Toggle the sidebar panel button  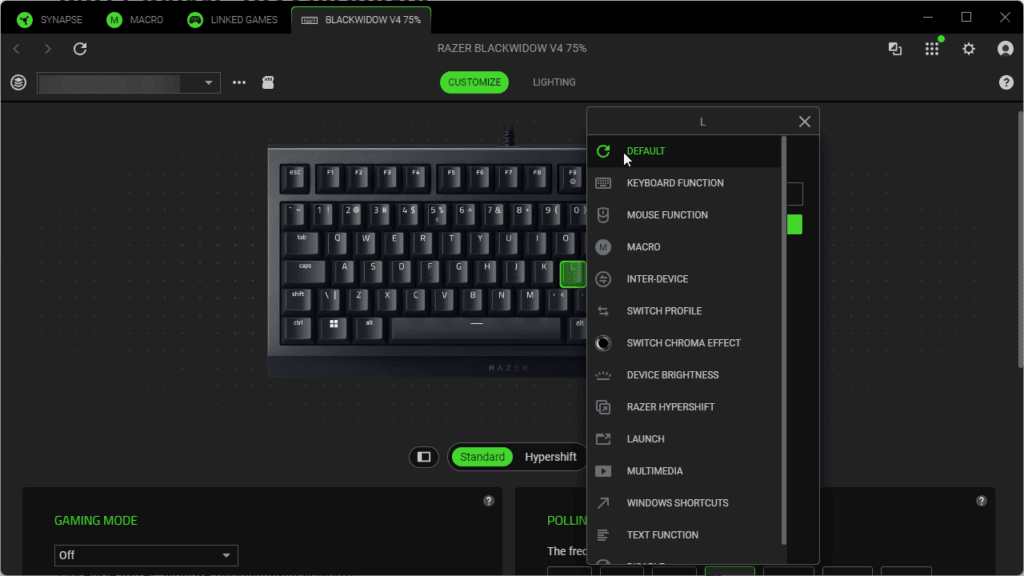pos(424,456)
